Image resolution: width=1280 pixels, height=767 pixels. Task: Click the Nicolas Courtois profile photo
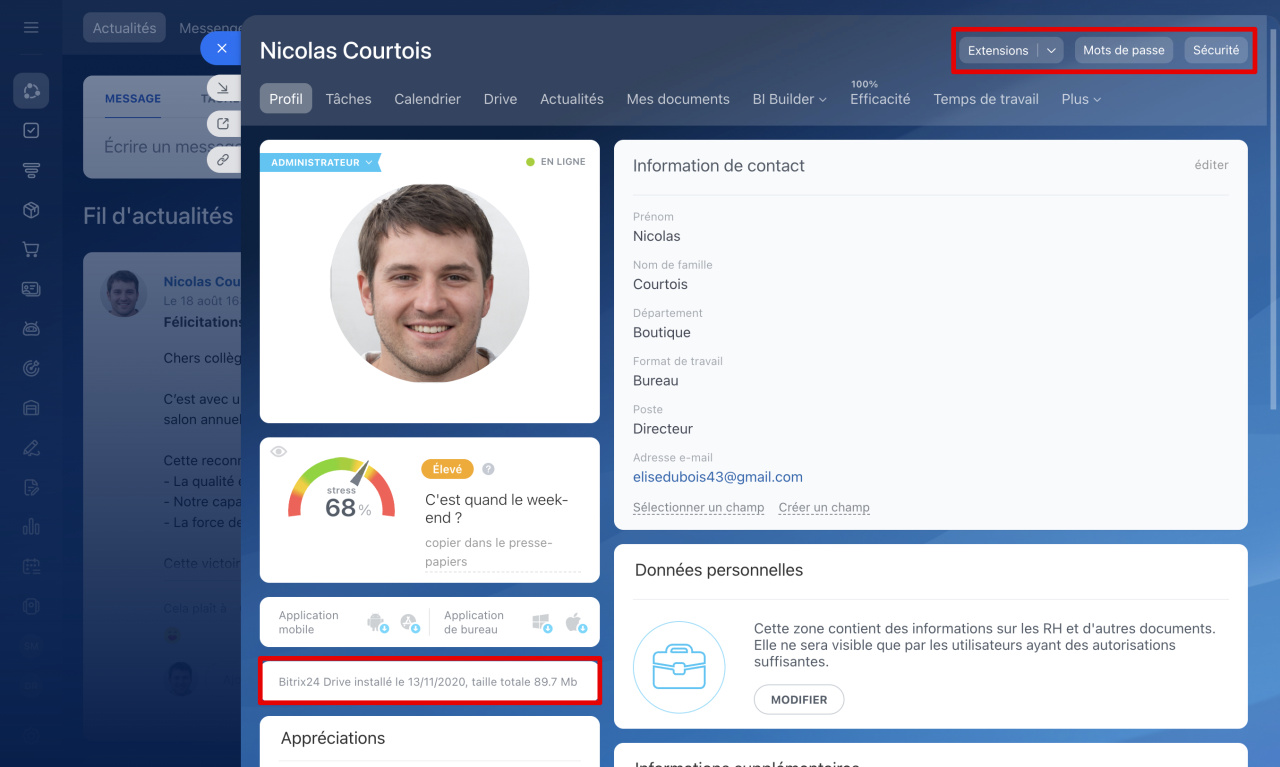coord(429,283)
